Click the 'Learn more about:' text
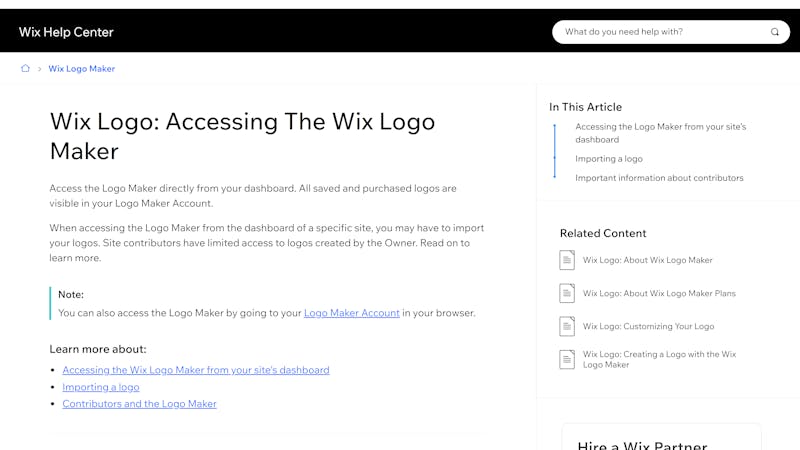The image size is (800, 450). pos(98,349)
